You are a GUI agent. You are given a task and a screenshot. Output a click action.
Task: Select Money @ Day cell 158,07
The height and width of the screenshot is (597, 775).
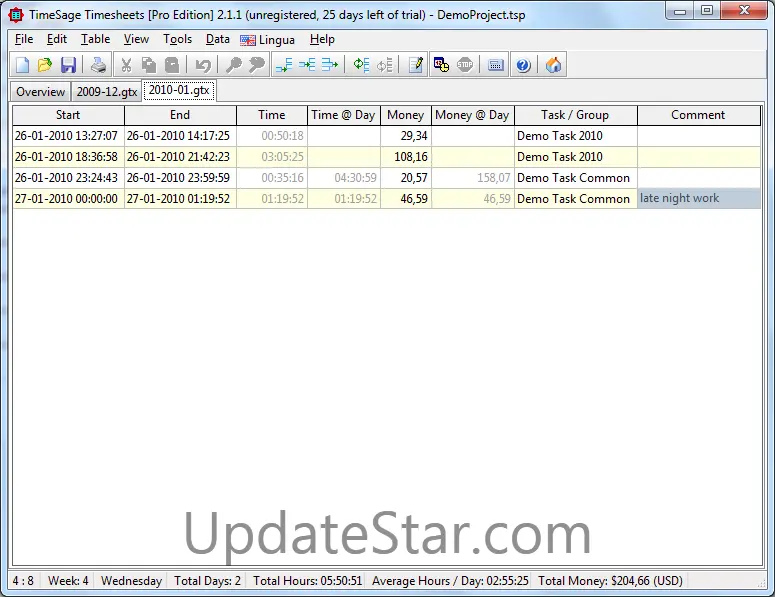pos(473,178)
